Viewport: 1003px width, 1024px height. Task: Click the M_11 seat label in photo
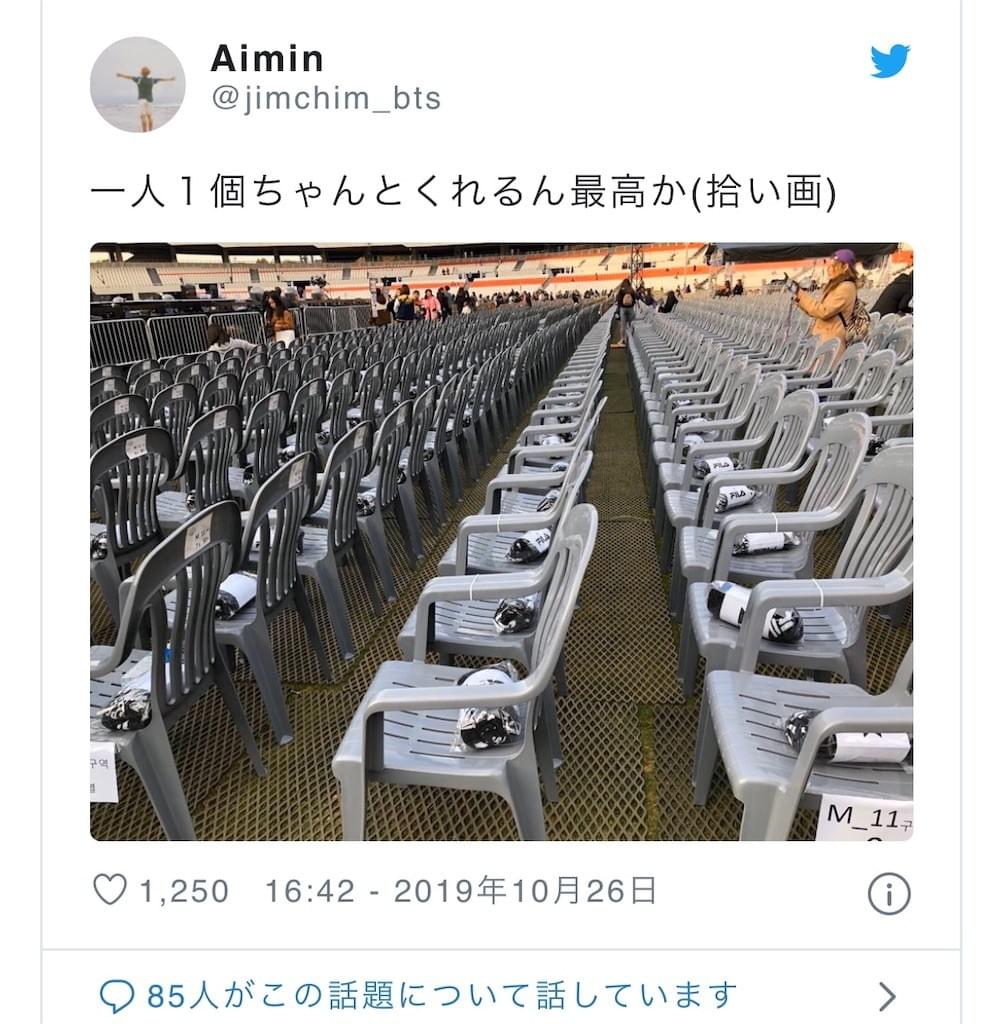[x=865, y=817]
